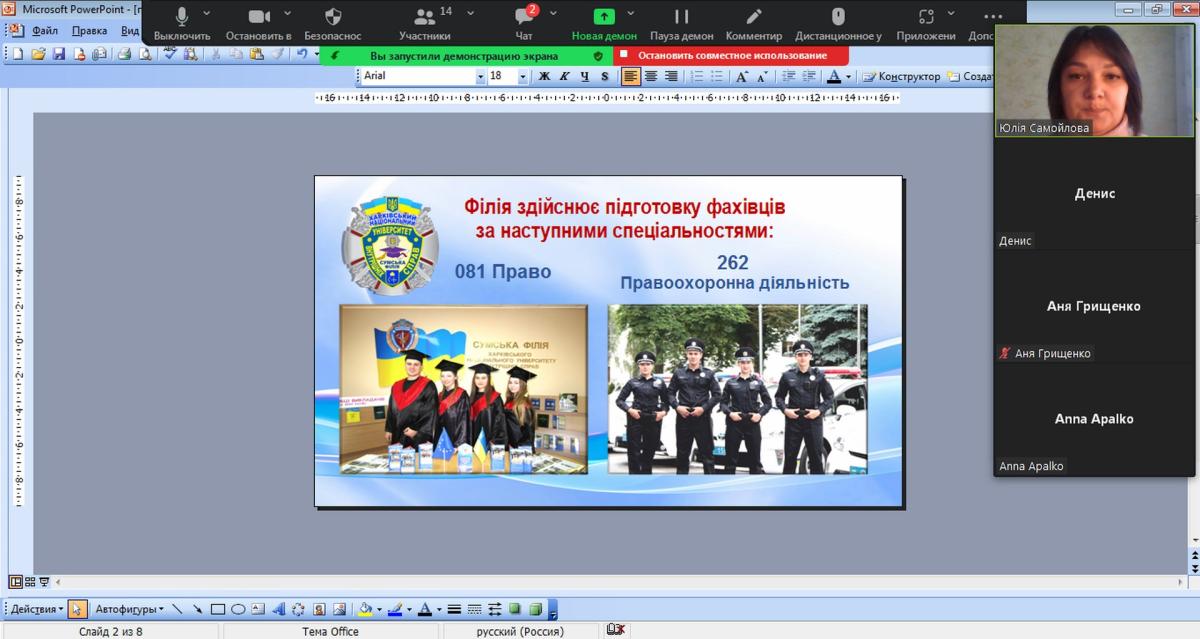Toggle italic formatting (К)
The width and height of the screenshot is (1200, 639).
click(565, 76)
